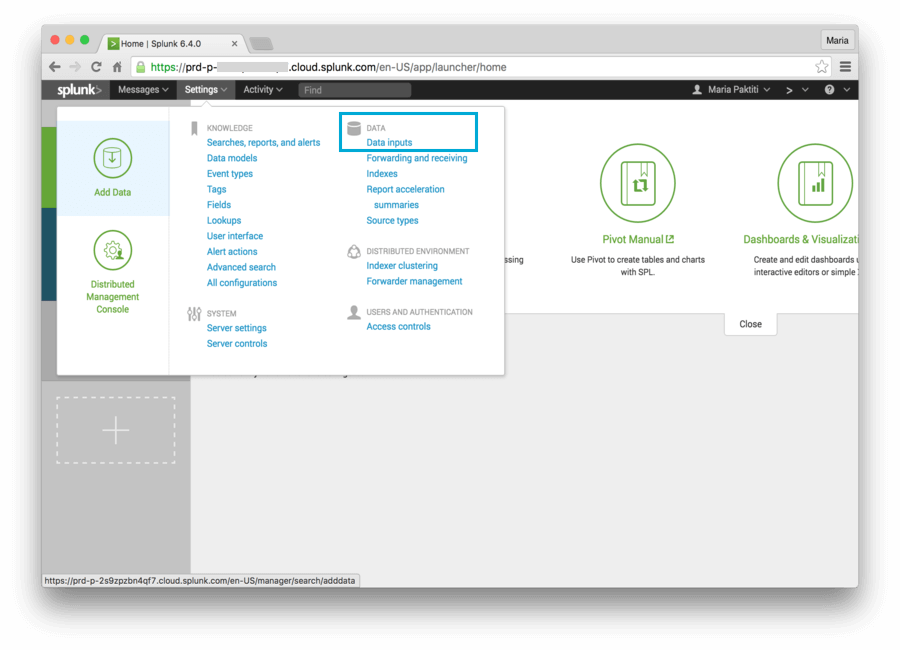Viewport: 900px width, 650px height.
Task: Open Forwarding and receiving
Action: tap(417, 158)
